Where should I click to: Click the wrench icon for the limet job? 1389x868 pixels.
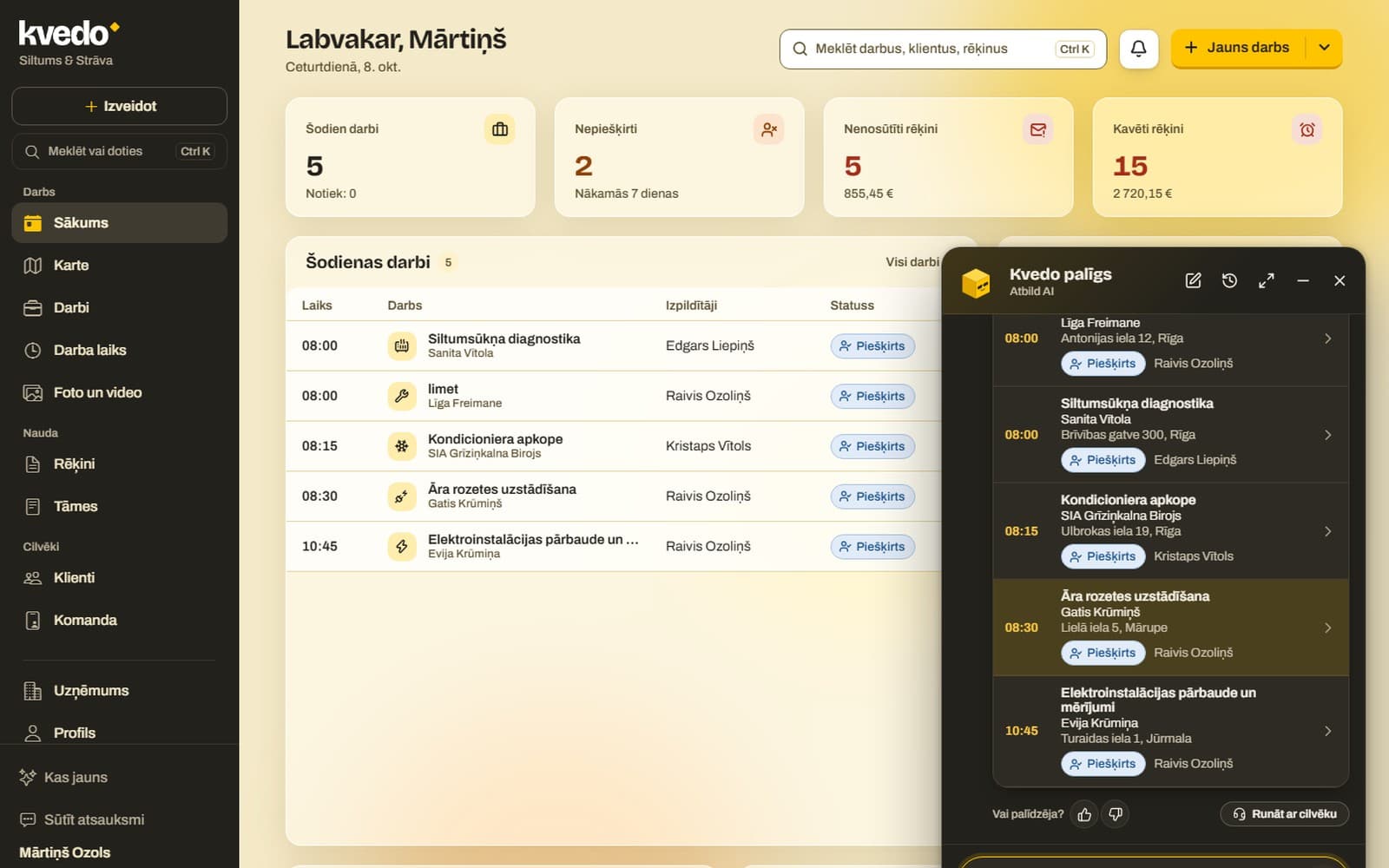(402, 396)
